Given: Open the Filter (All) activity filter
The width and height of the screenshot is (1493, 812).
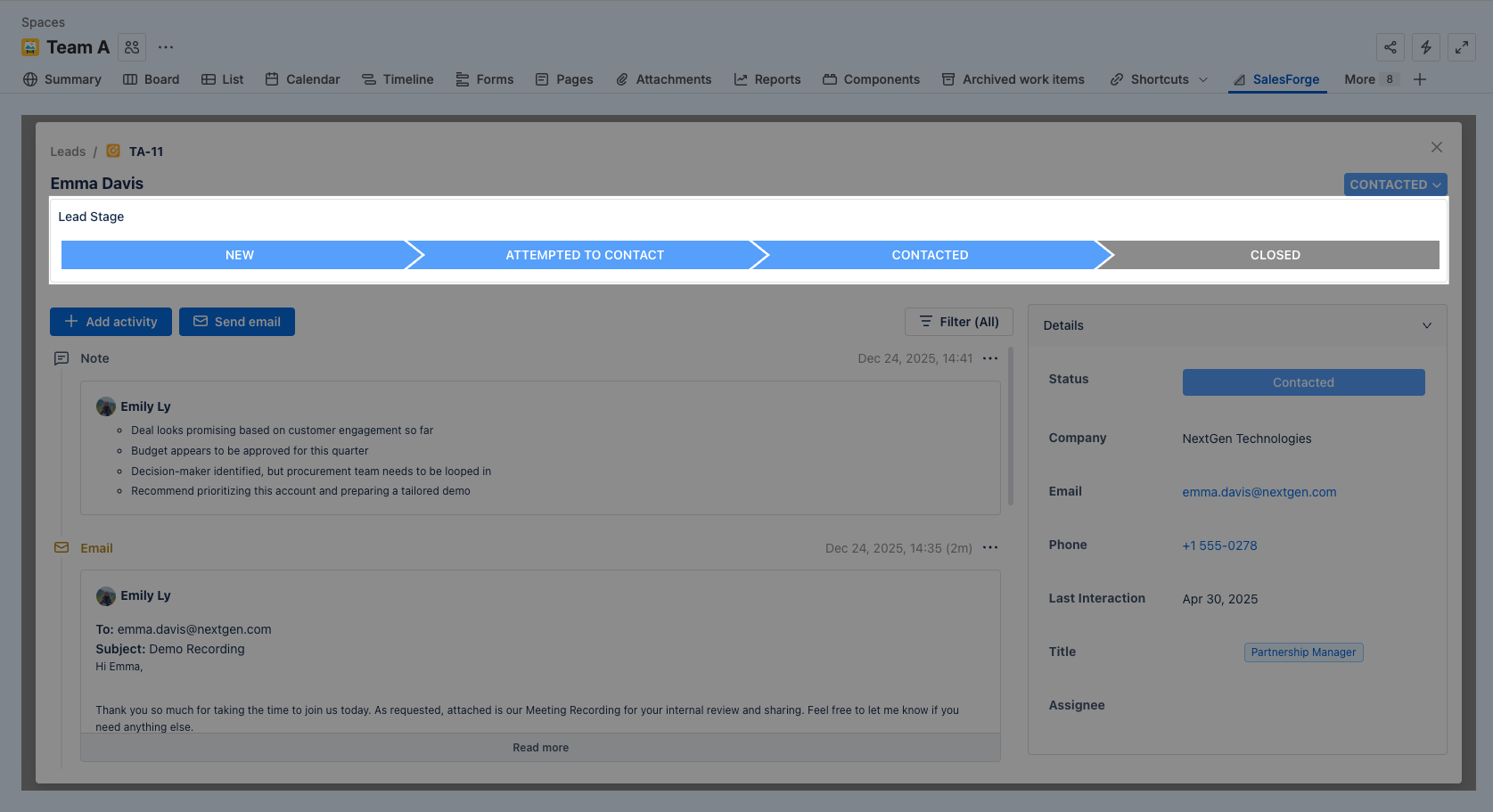Looking at the screenshot, I should click(x=958, y=322).
